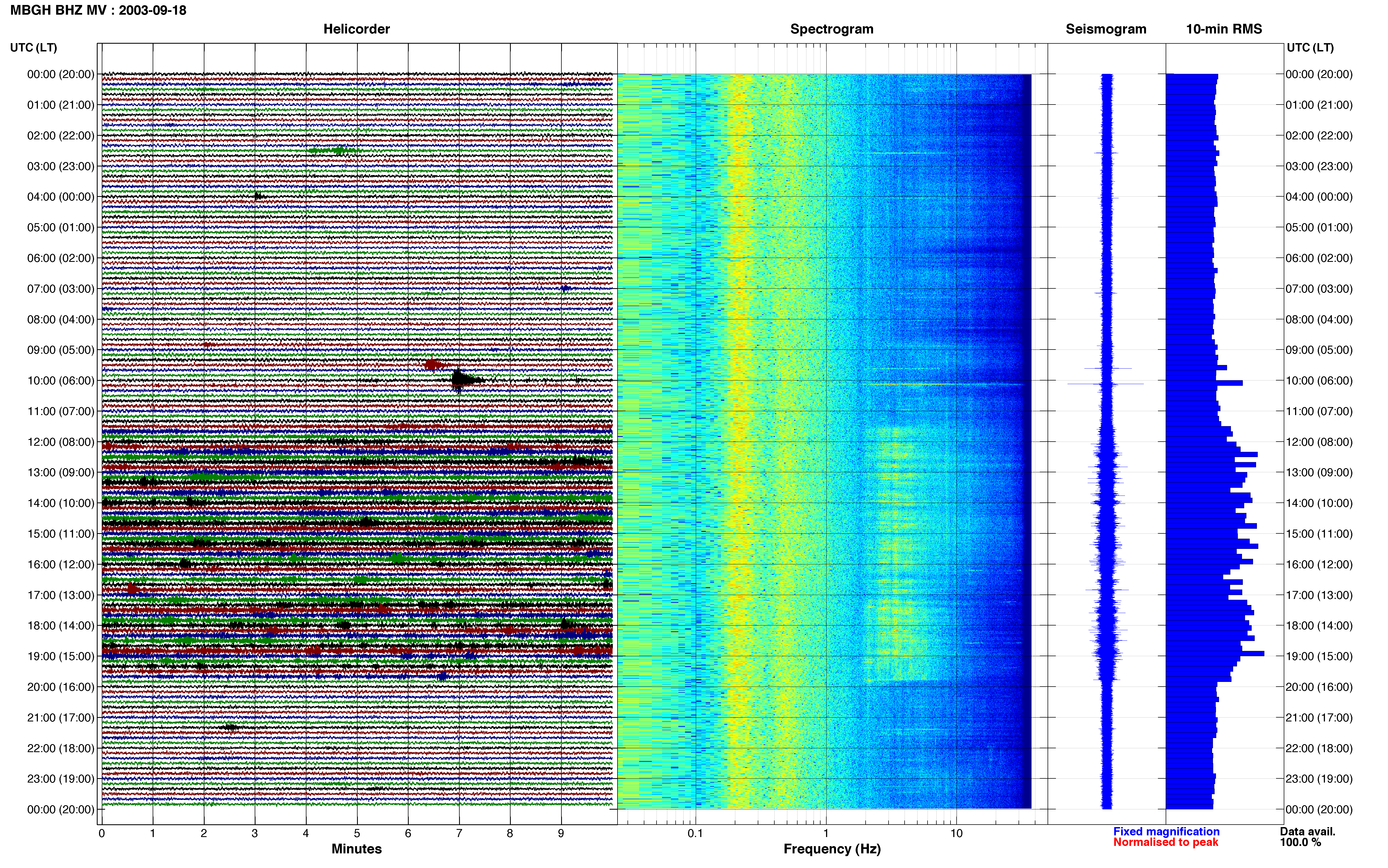Click 13:00 (09:00) label on the RMS axis
This screenshot has width=1388, height=868.
point(1319,473)
